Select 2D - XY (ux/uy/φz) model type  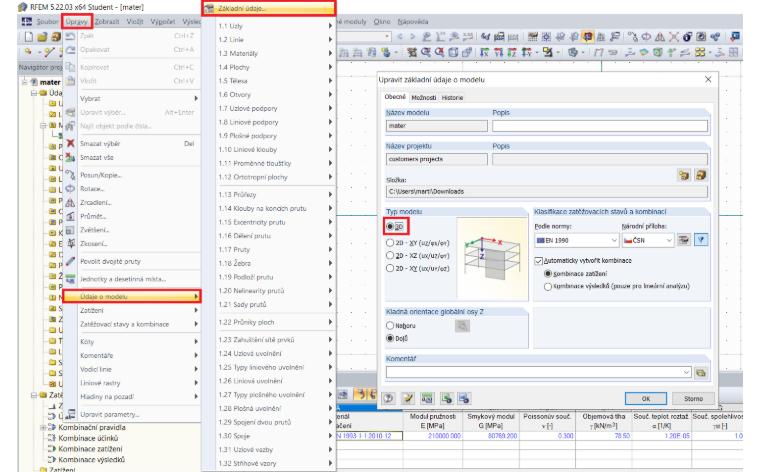tap(390, 268)
